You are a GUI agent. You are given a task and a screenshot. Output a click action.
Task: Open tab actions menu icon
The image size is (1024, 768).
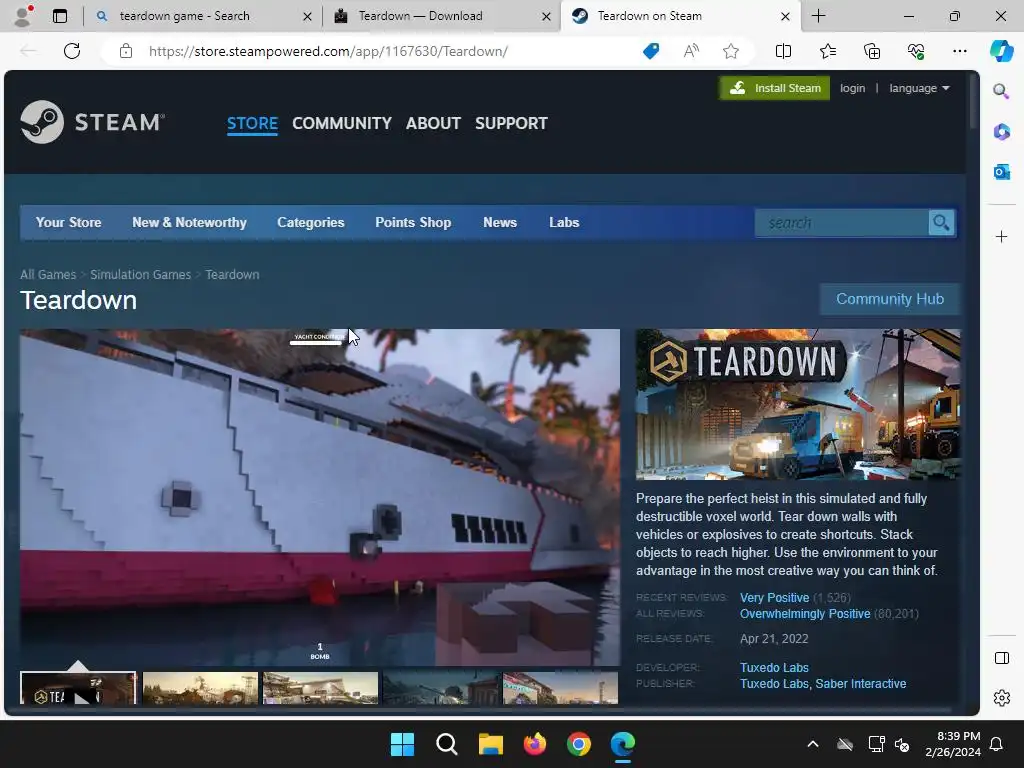tap(60, 16)
